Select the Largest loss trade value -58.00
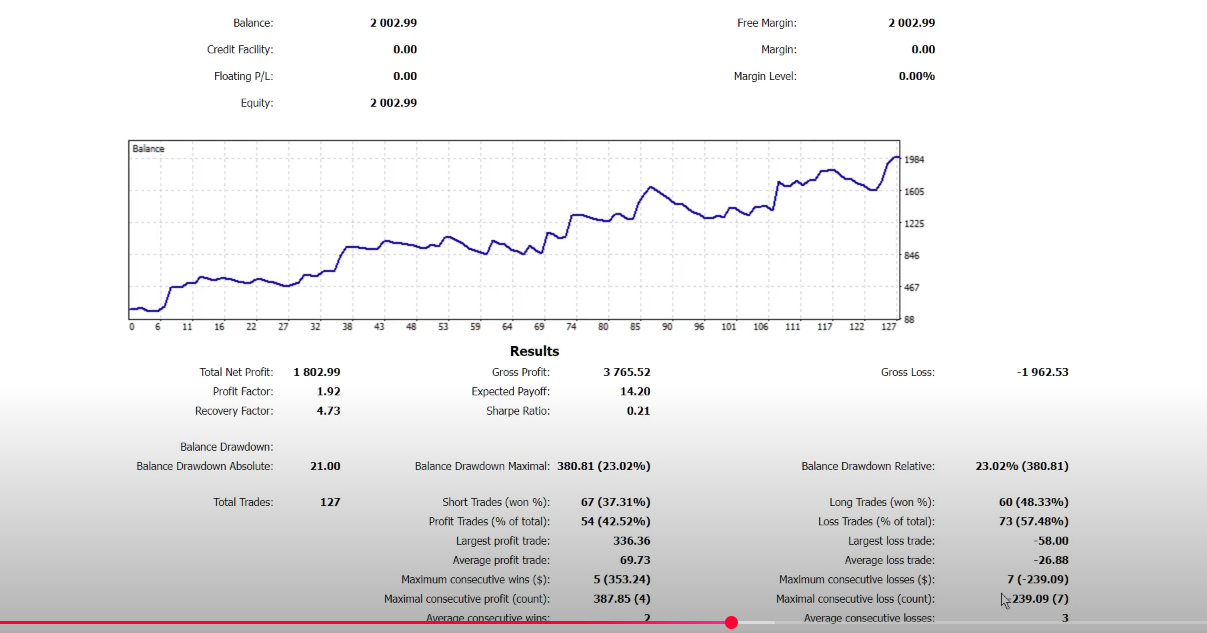The width and height of the screenshot is (1207, 633). pos(1052,541)
